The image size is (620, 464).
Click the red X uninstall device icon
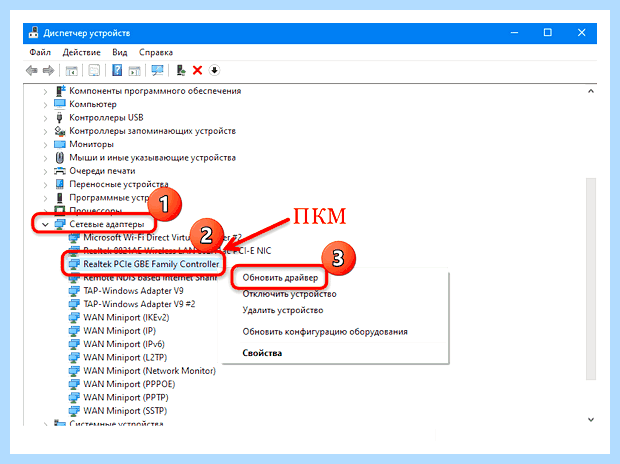point(197,70)
